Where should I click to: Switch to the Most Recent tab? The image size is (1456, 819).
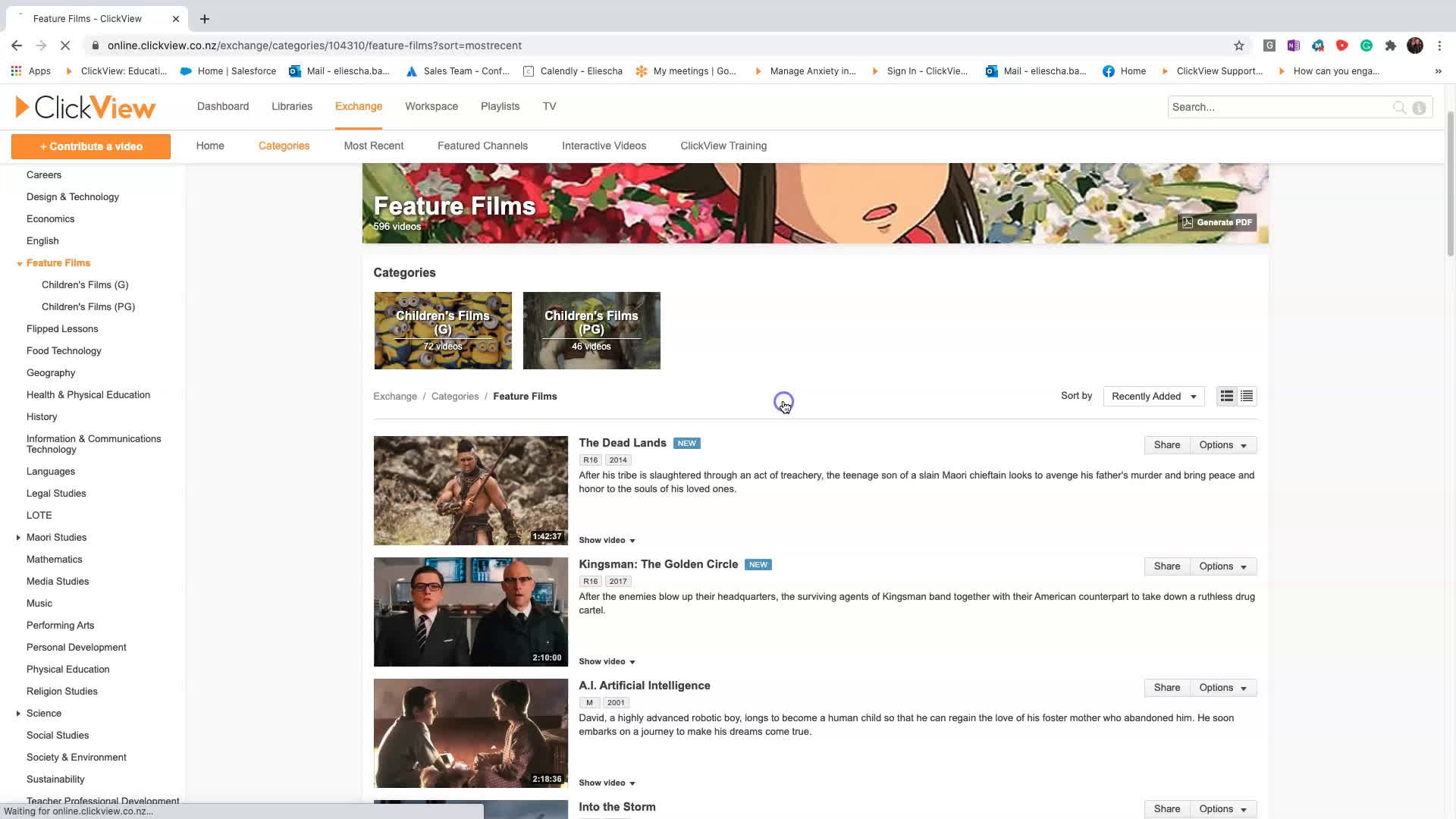374,146
